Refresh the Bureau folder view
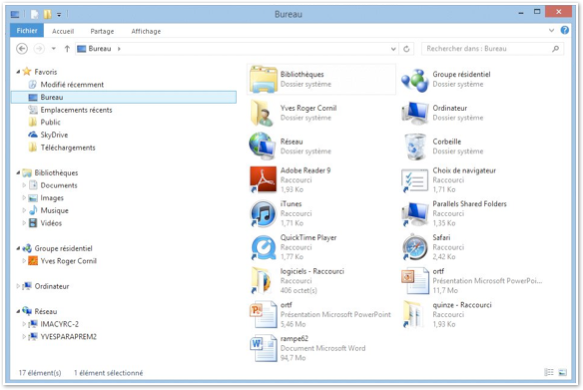Image resolution: width=583 pixels, height=390 pixels. click(x=406, y=49)
